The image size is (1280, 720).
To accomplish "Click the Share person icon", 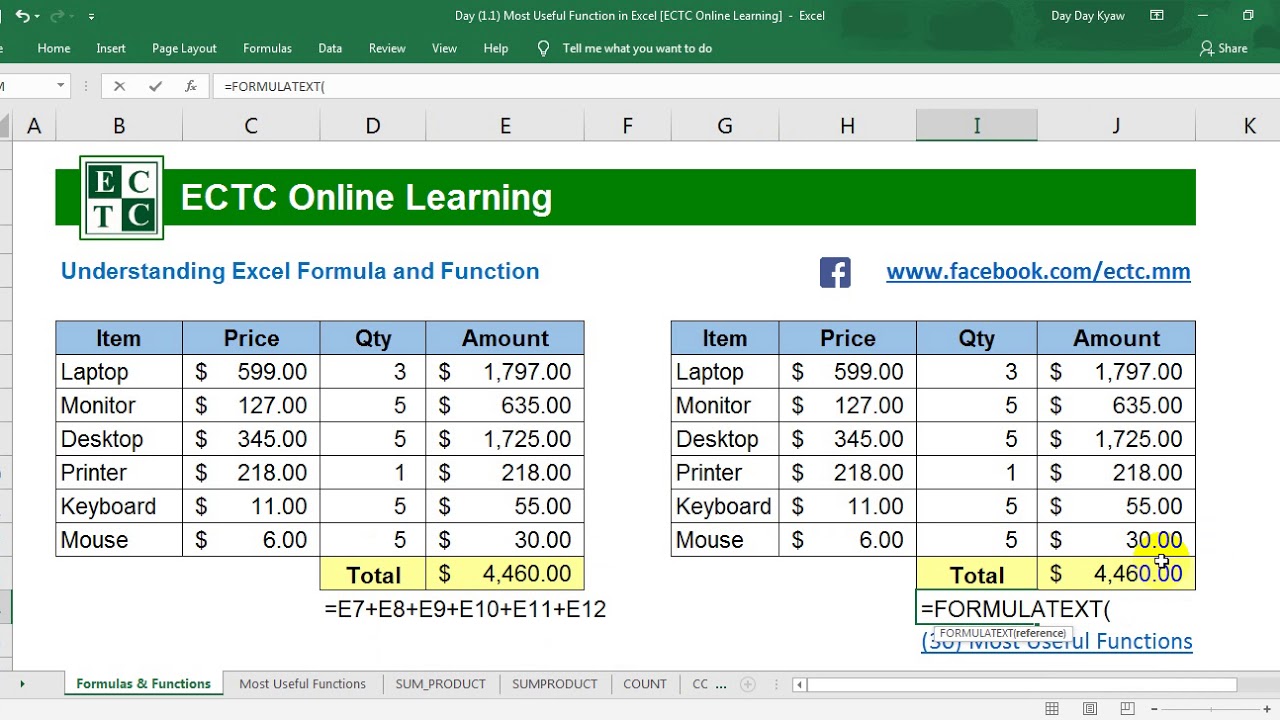I will 1206,48.
